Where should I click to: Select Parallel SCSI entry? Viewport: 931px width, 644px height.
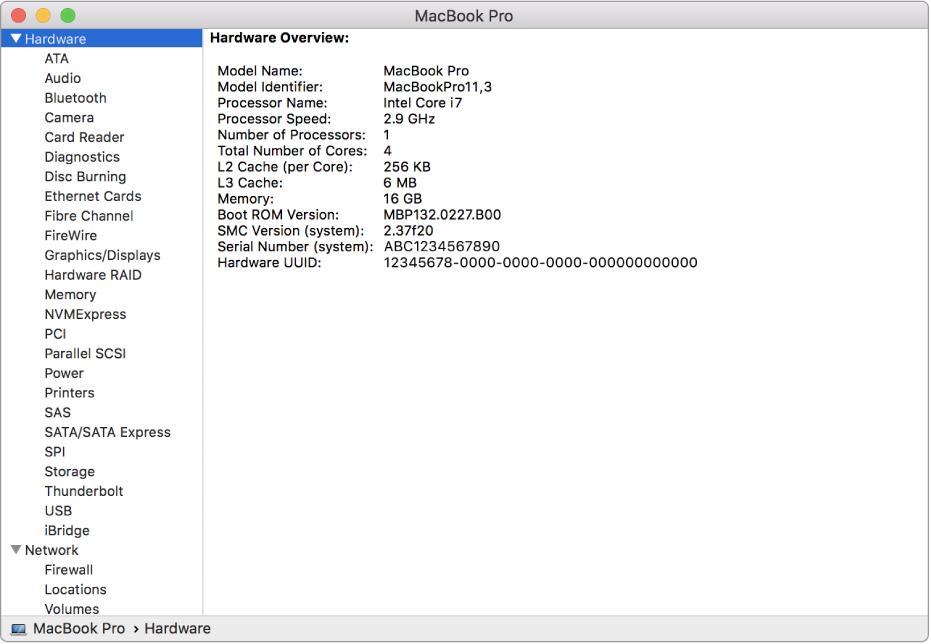(x=85, y=354)
